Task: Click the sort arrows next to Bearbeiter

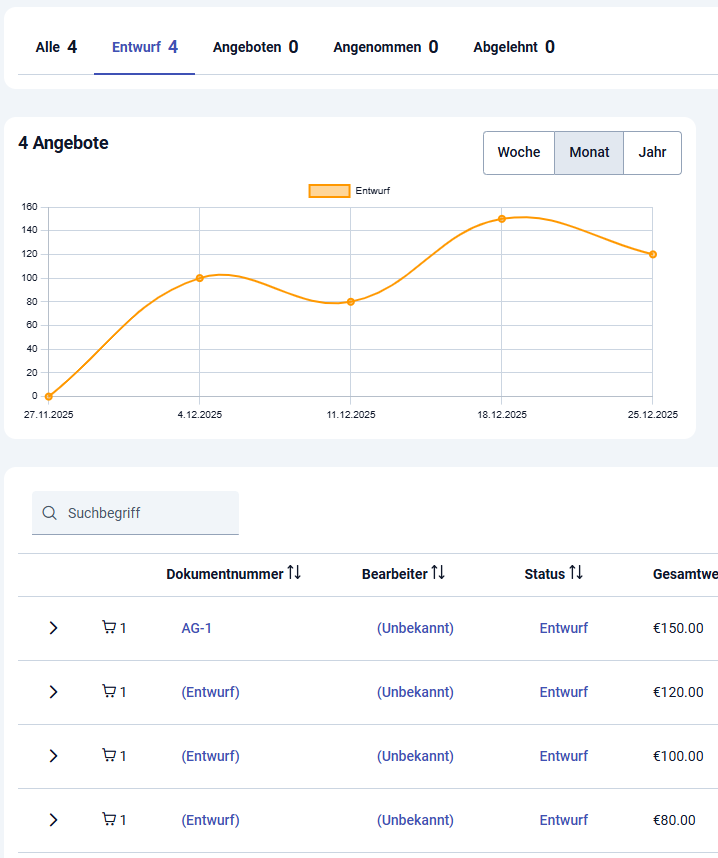Action: [438, 573]
